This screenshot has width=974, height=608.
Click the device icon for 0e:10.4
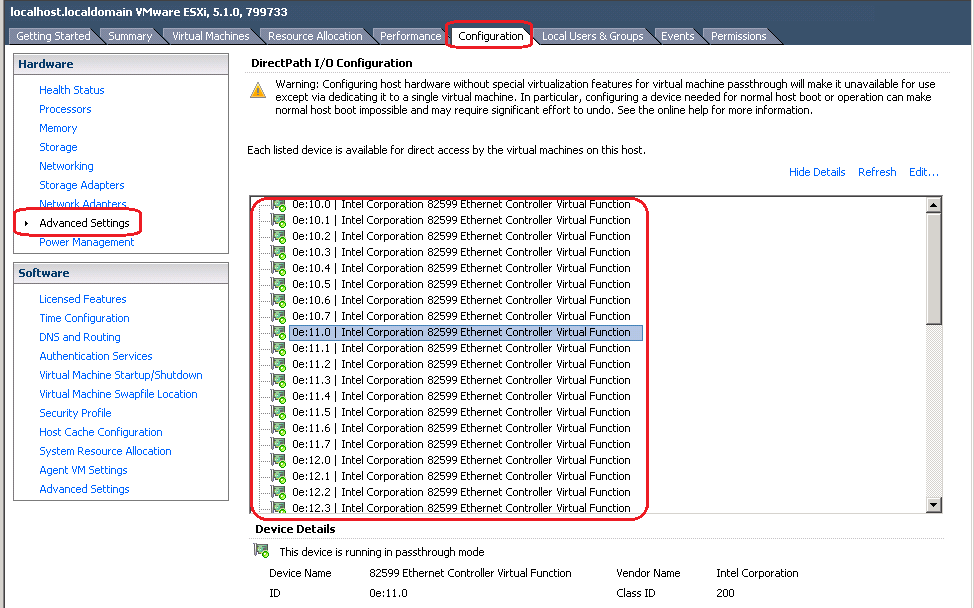[279, 269]
